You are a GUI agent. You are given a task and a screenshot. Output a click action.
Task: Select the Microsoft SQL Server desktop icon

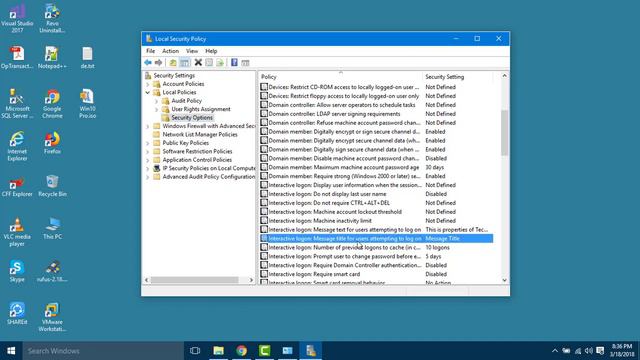coord(17,104)
